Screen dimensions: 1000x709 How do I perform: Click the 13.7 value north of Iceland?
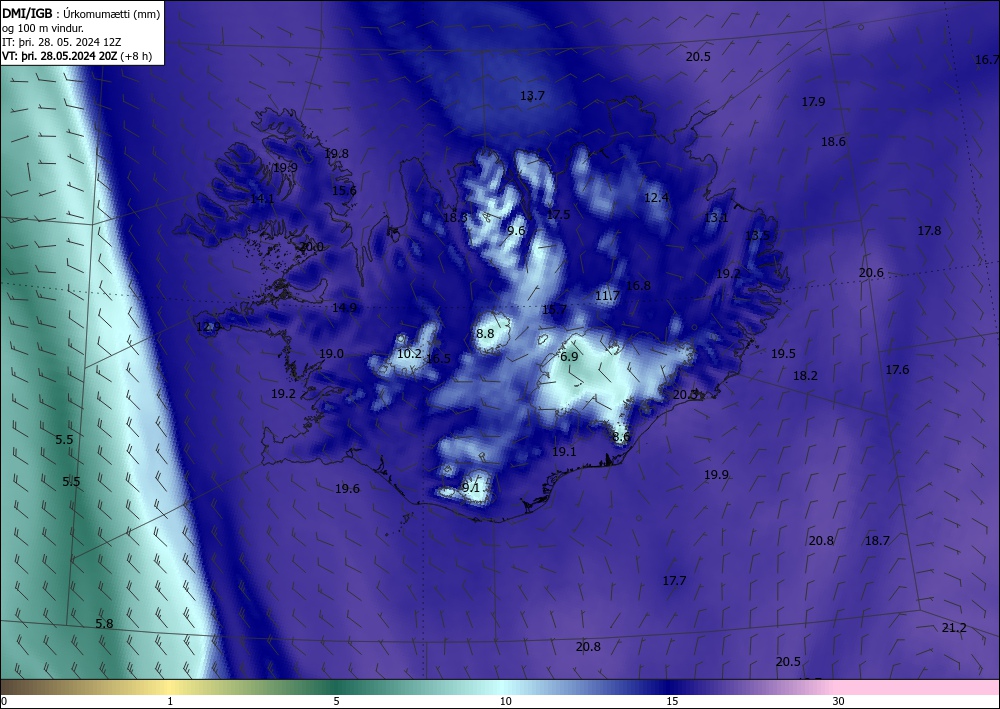point(533,96)
